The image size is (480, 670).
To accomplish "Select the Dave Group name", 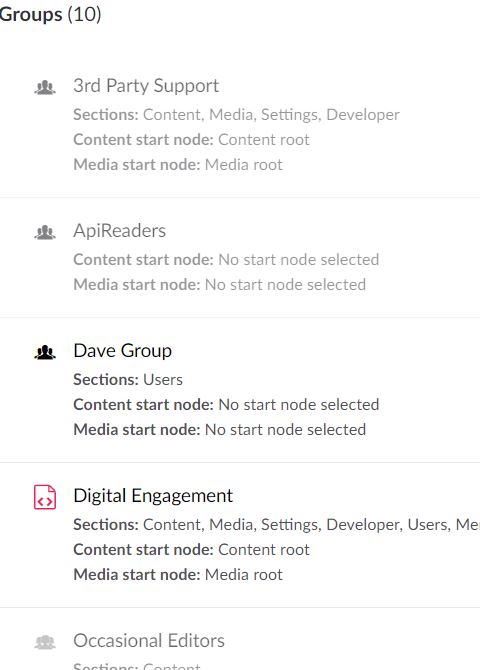I will click(123, 351).
